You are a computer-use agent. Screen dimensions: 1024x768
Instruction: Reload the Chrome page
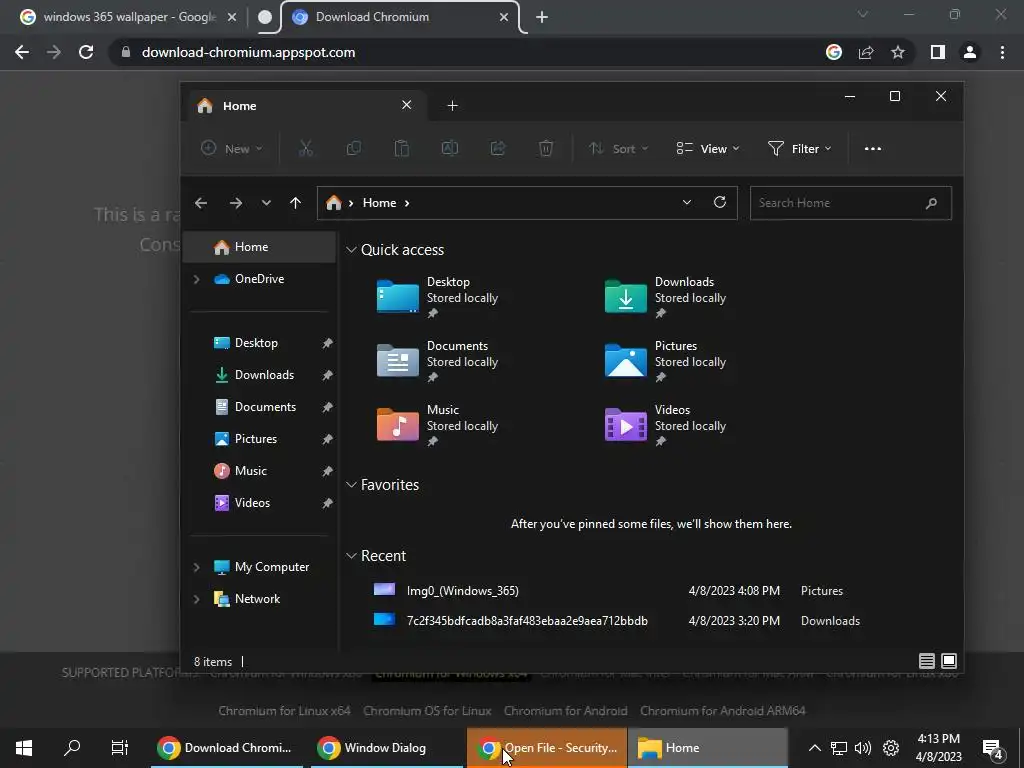pos(86,52)
